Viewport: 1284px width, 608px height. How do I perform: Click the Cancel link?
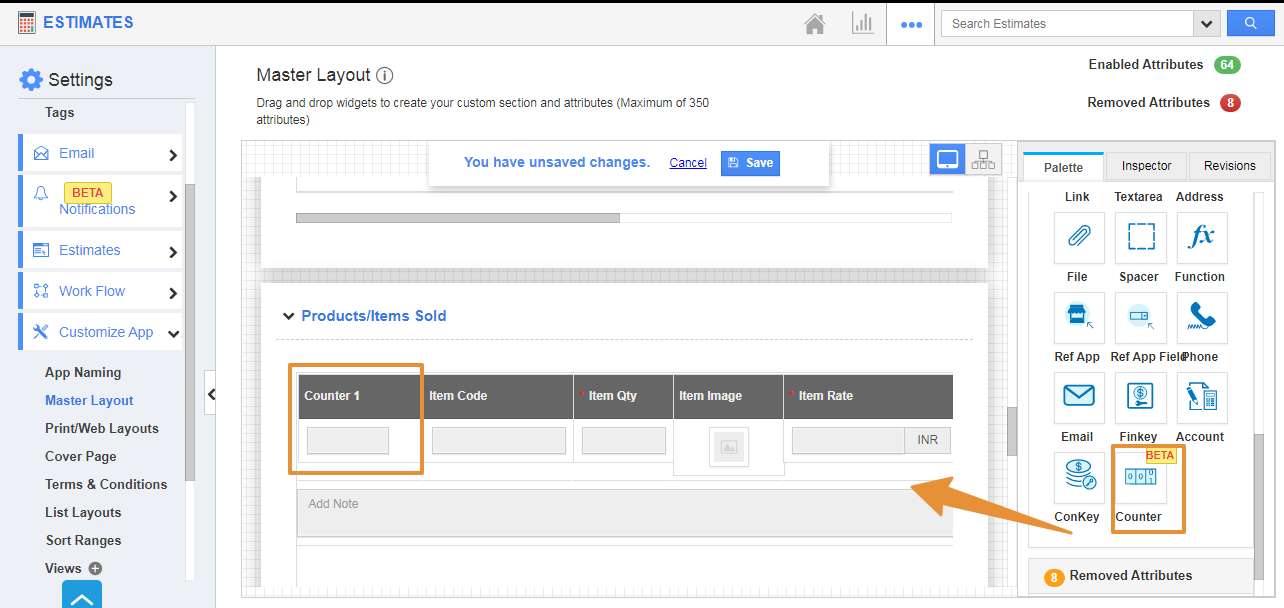[x=688, y=163]
